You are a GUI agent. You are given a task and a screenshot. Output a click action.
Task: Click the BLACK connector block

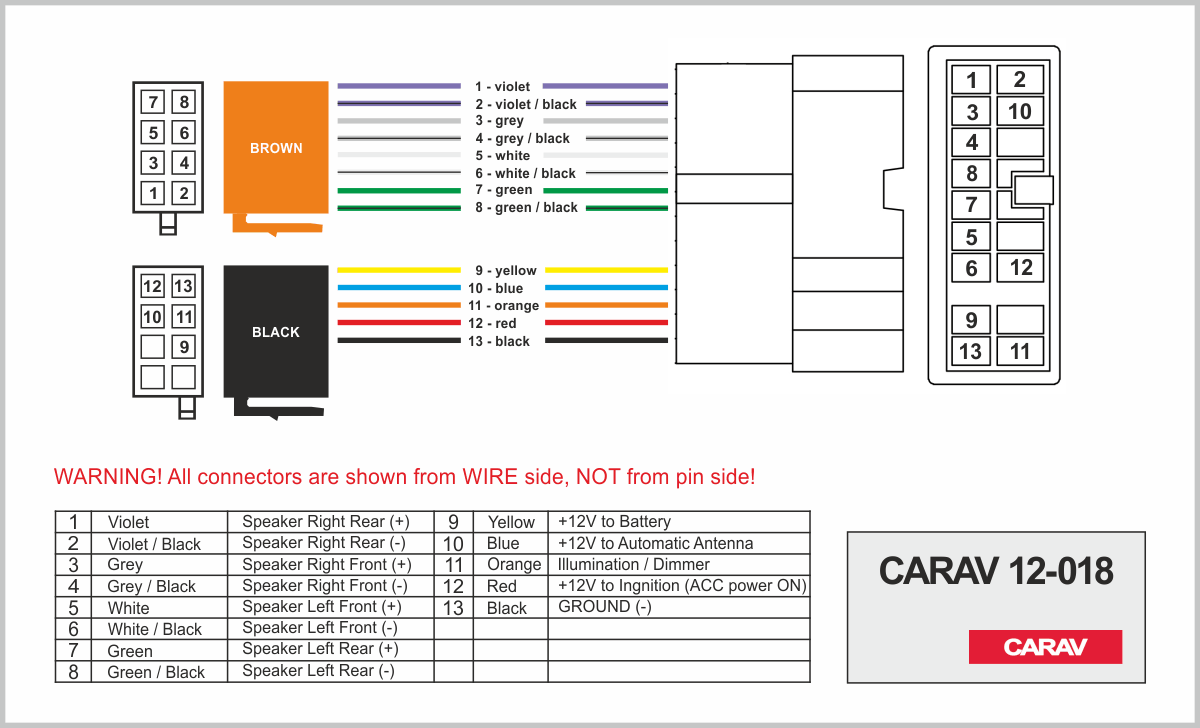click(x=276, y=331)
